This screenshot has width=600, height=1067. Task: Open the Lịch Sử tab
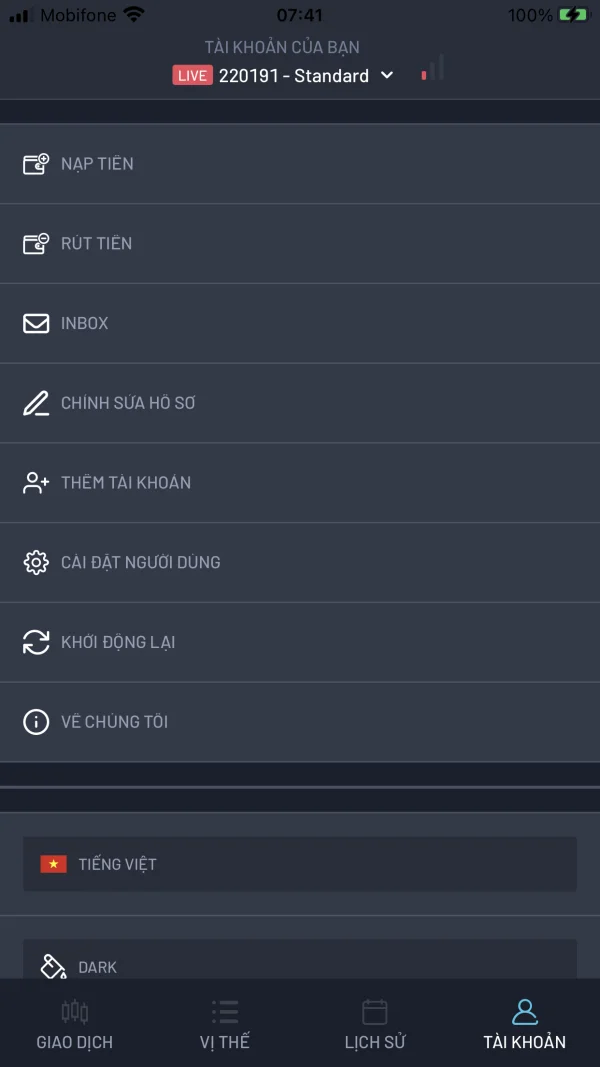pyautogui.click(x=375, y=1024)
